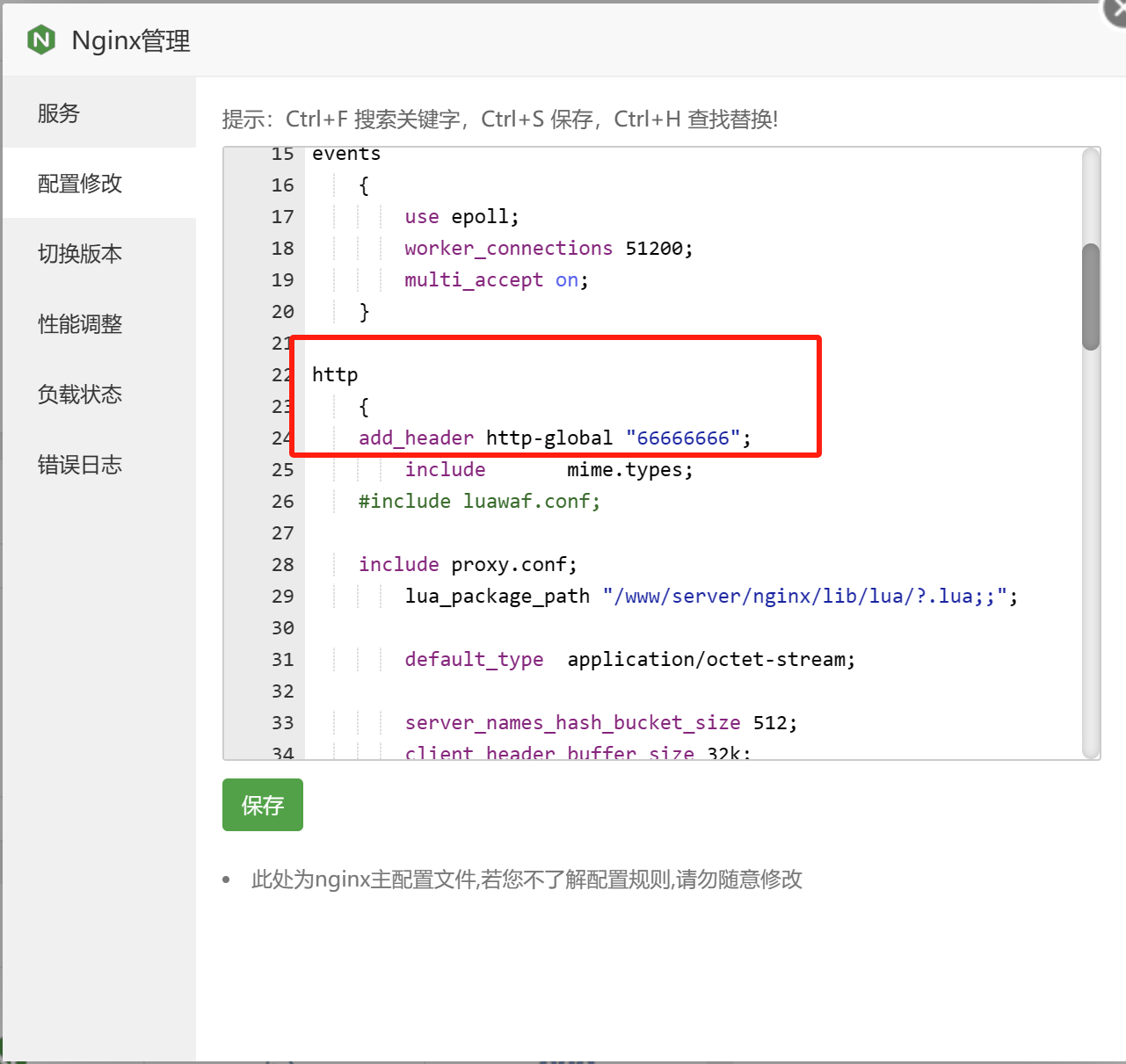This screenshot has height=1064, width=1126.
Task: Click the editor vertical scrollbar thumb
Action: pos(1091,297)
